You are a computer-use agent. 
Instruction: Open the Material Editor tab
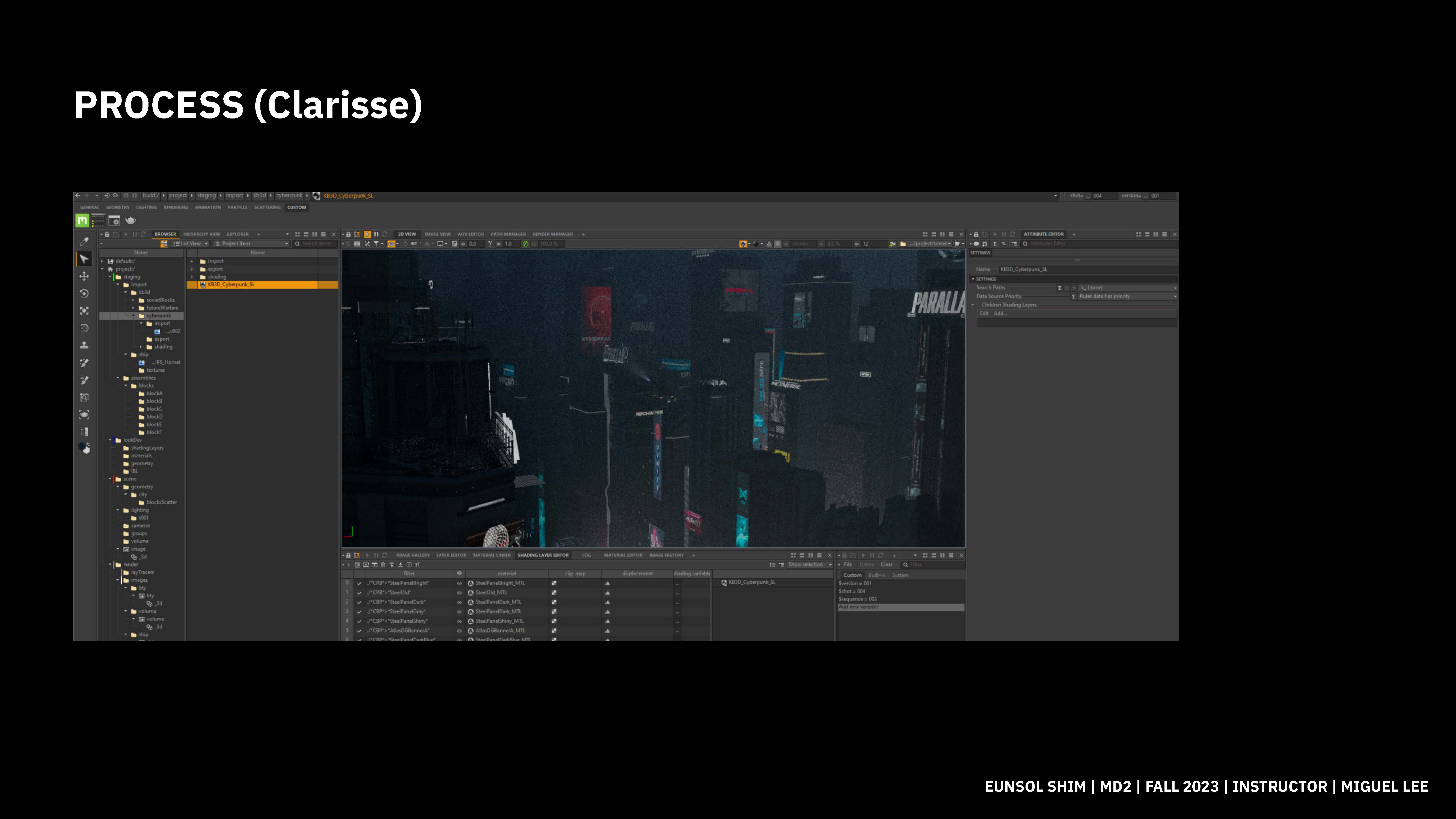point(623,555)
